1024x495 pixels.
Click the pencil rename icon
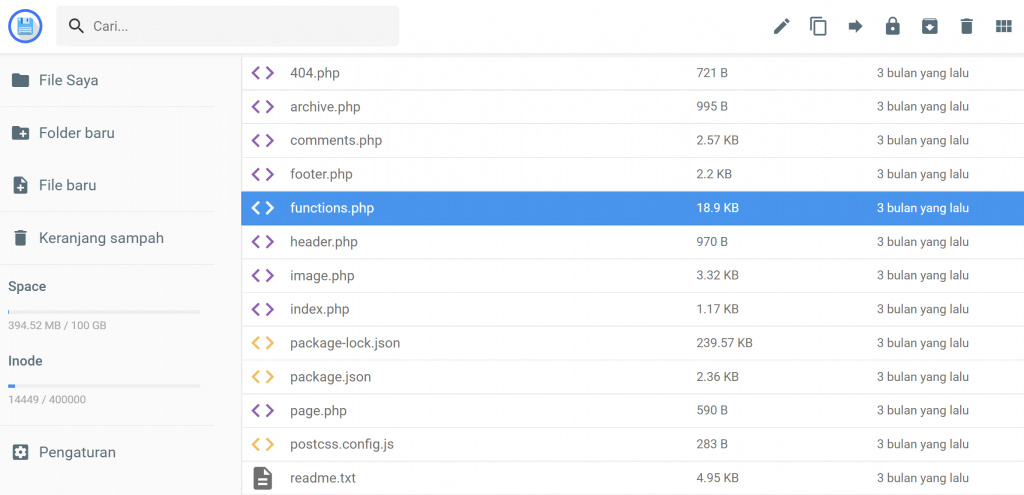point(781,26)
